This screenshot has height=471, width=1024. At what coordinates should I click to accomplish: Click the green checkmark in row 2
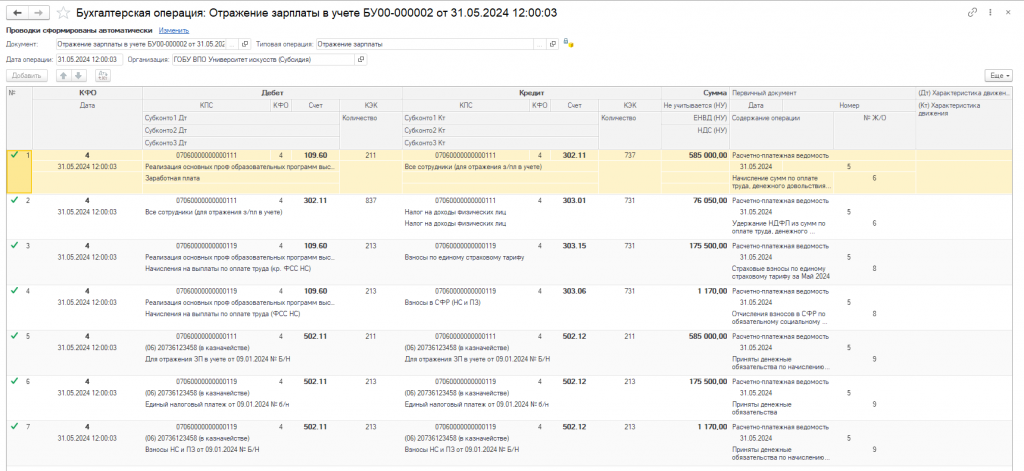[x=14, y=200]
